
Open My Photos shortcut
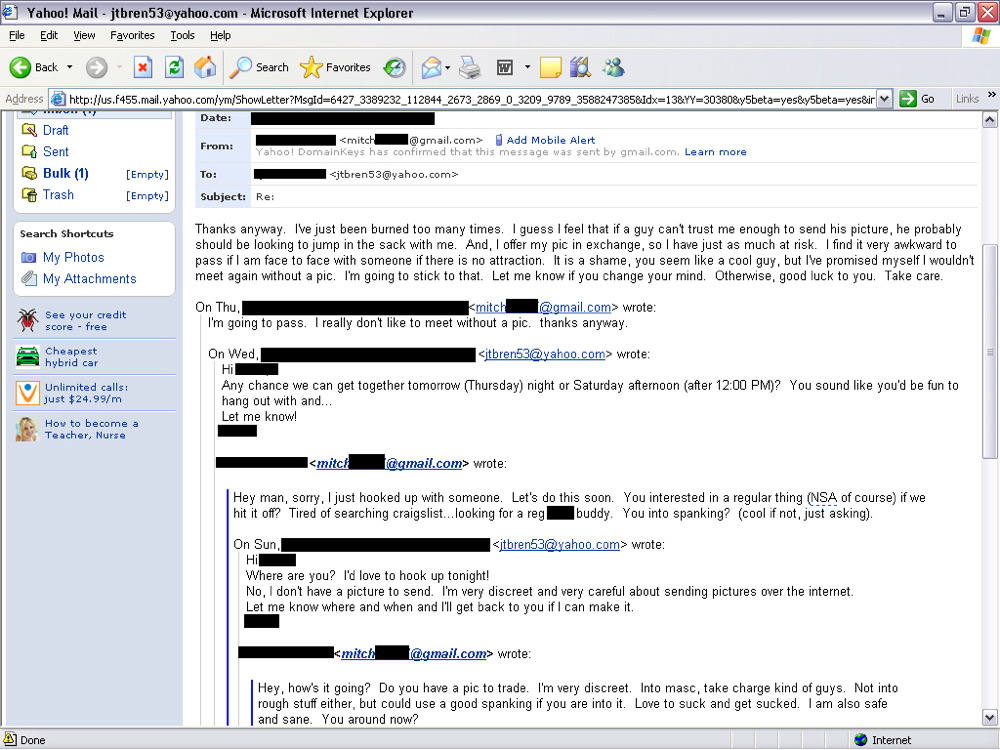[x=73, y=258]
